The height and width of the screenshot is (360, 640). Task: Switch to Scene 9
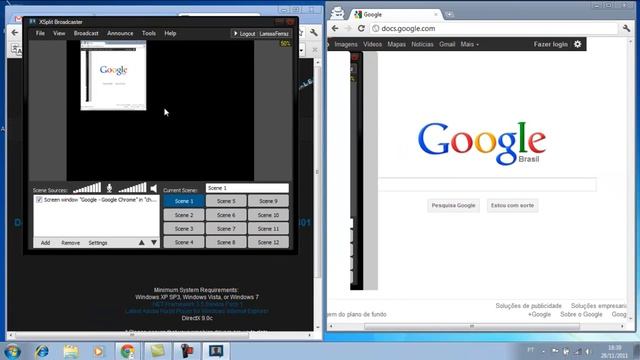(x=268, y=201)
